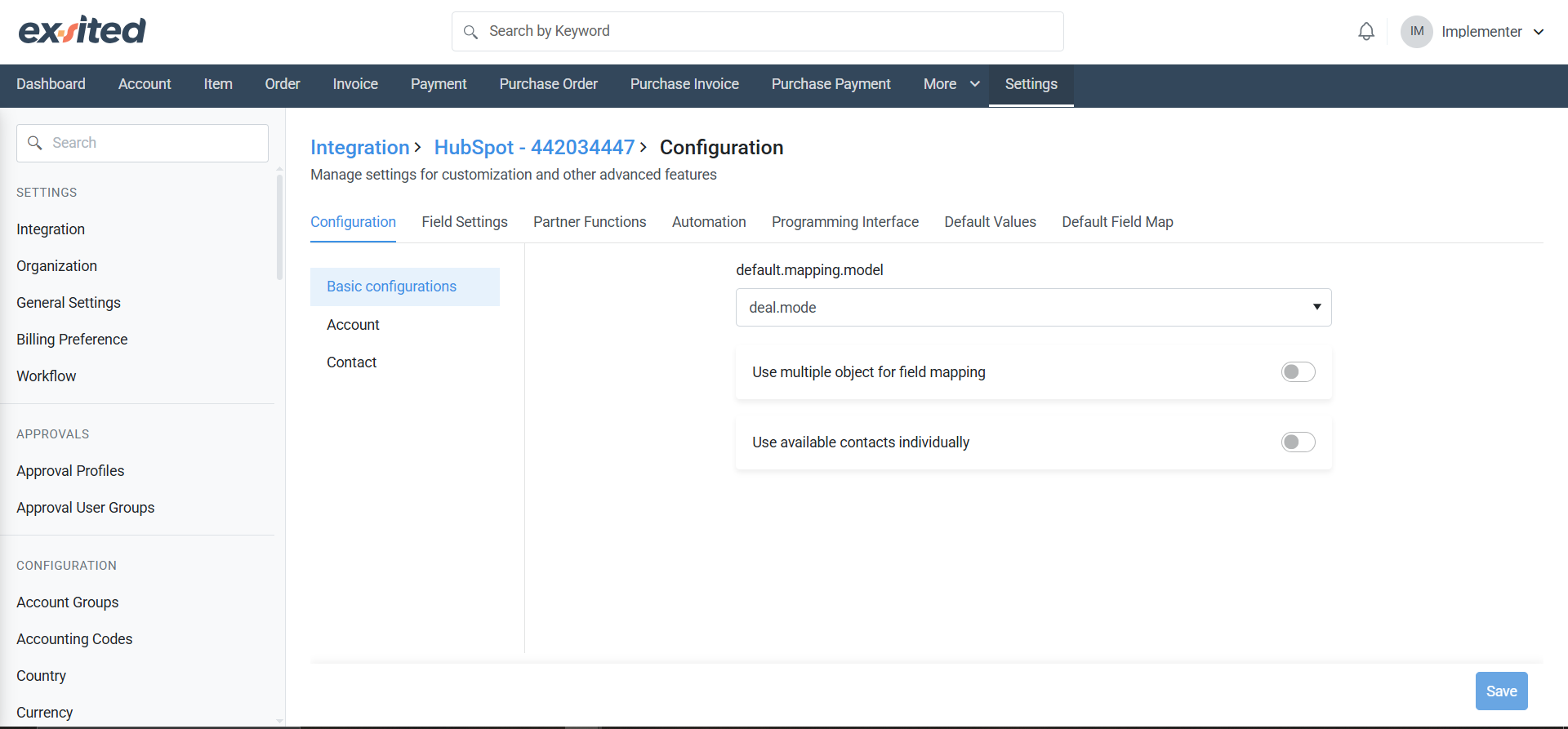Viewport: 1568px width, 729px height.
Task: Open the Payment menu
Action: pos(439,85)
